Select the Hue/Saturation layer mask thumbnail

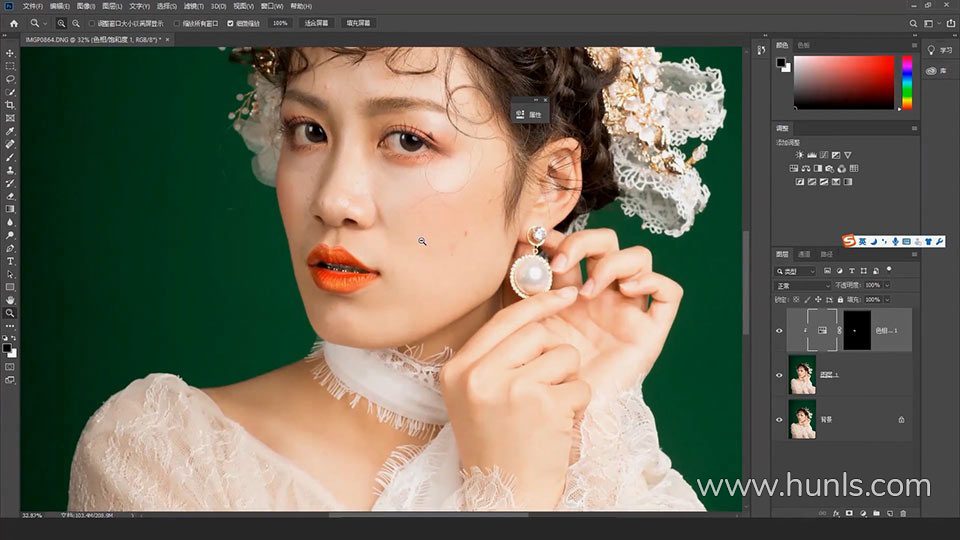coord(857,331)
